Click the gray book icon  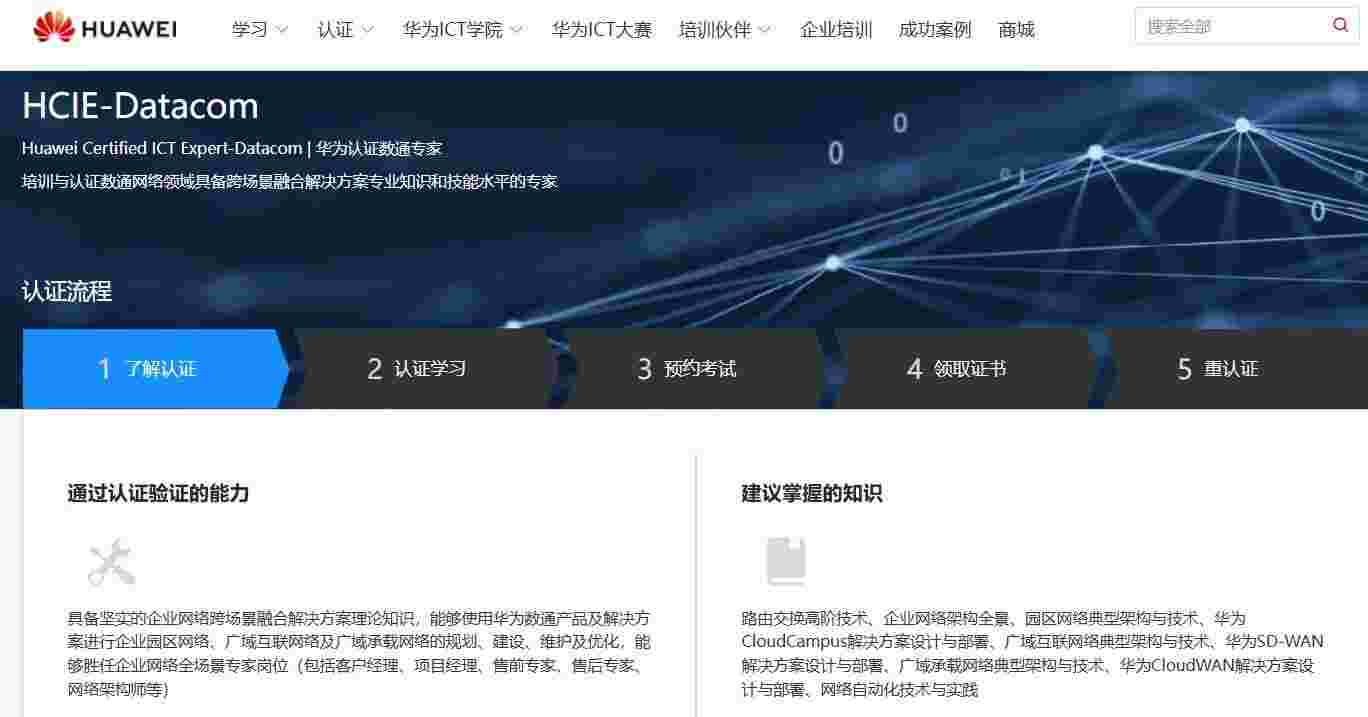[x=786, y=562]
